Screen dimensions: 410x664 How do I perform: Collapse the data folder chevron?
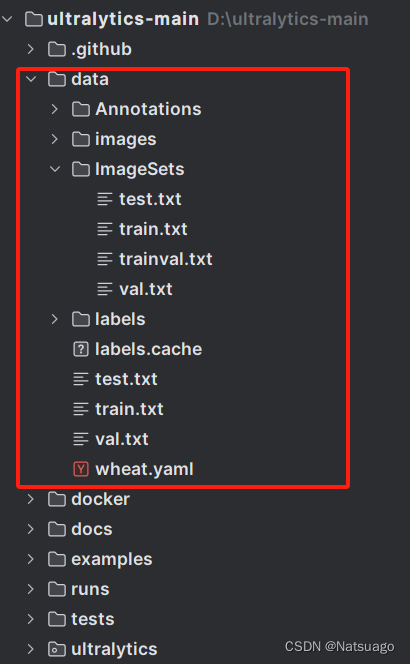[x=31, y=79]
